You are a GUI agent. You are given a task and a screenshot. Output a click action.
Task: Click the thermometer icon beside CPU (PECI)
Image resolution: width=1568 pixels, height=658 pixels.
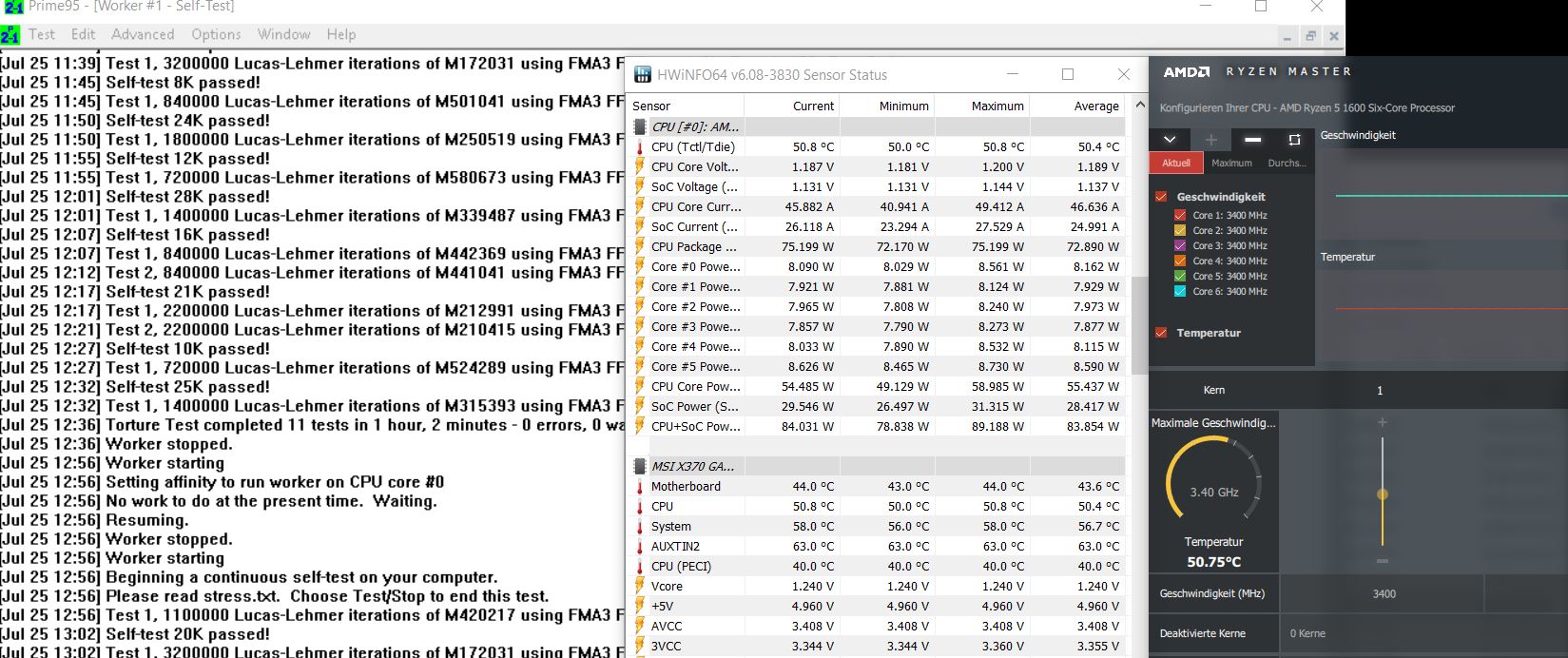click(x=640, y=566)
